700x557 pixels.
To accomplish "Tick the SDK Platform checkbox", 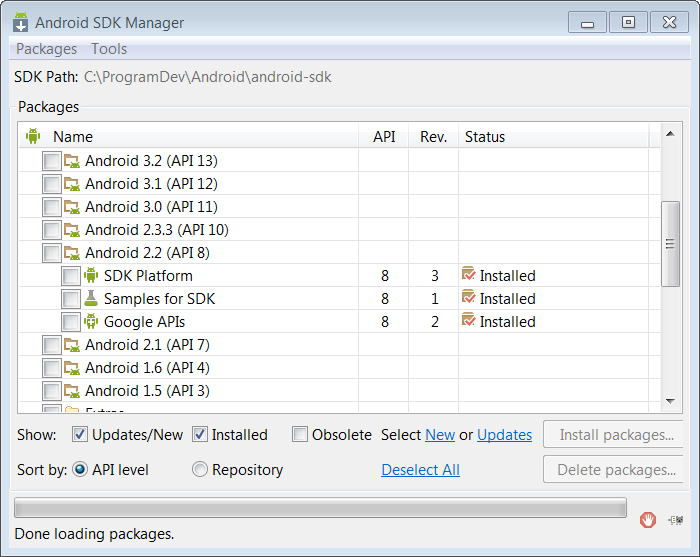I will tap(71, 276).
